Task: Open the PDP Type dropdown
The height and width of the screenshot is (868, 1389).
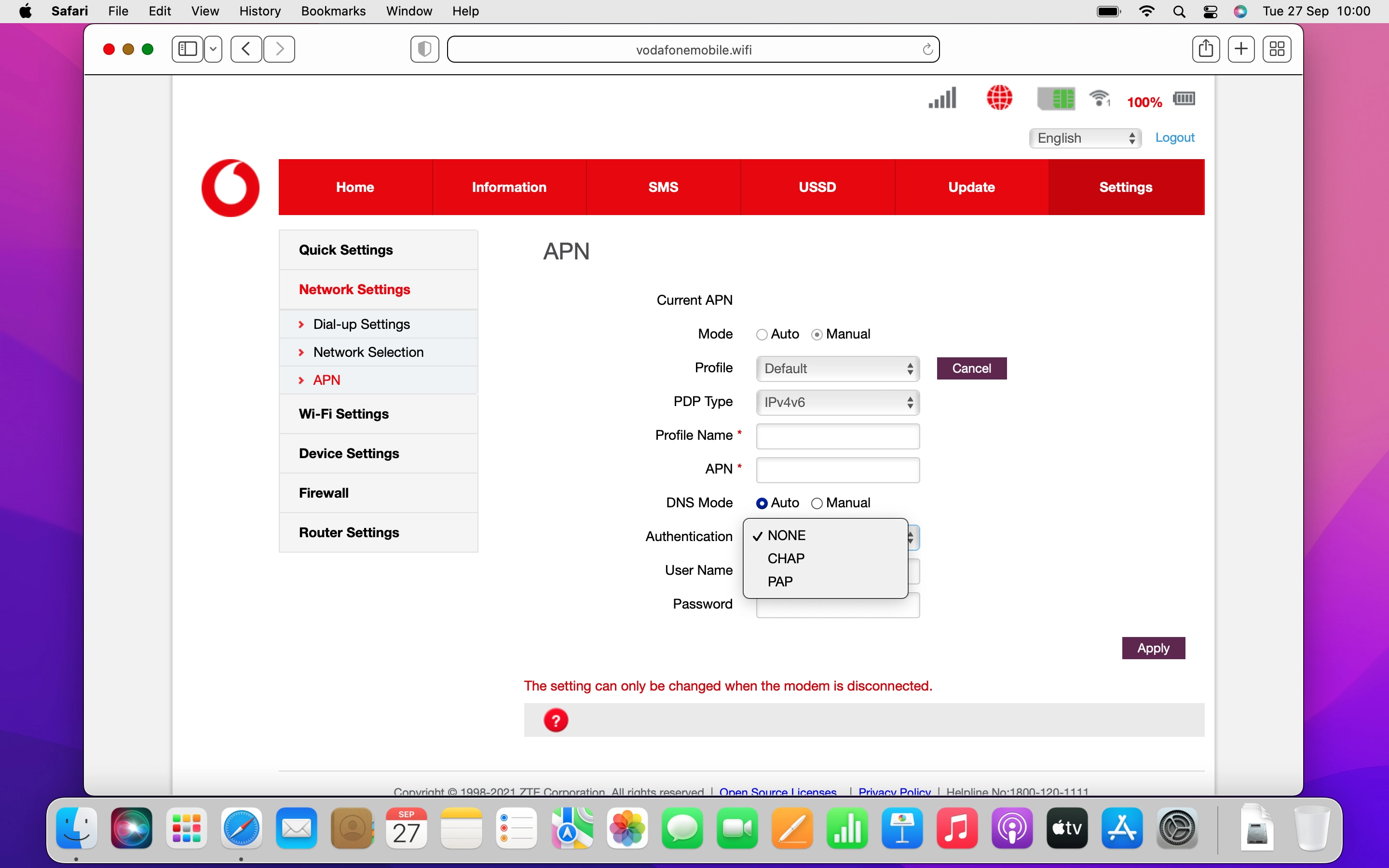Action: [836, 402]
